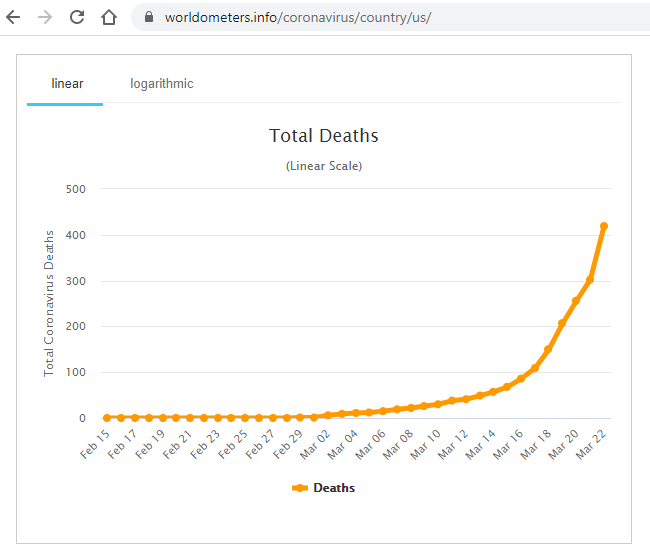Click the 500 y-axis value label

(x=76, y=189)
